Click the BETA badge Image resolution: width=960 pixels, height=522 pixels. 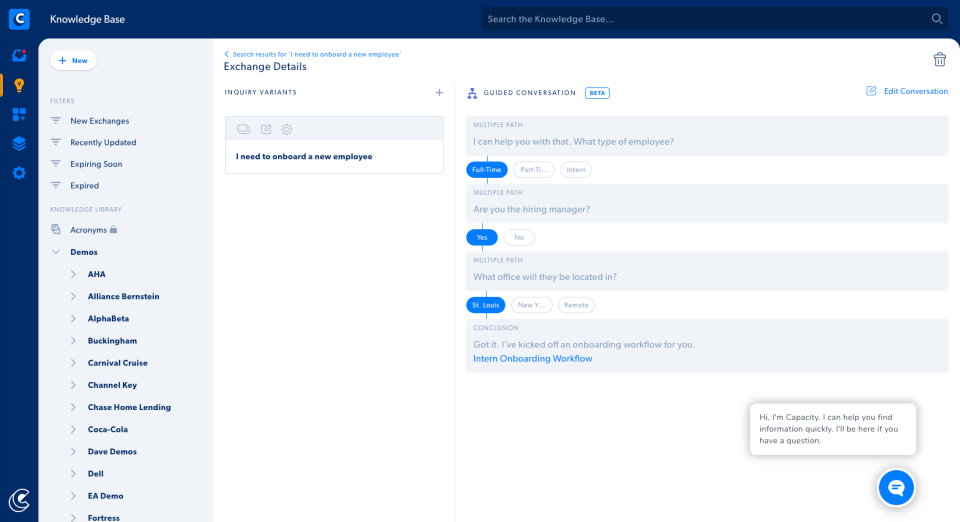click(597, 93)
